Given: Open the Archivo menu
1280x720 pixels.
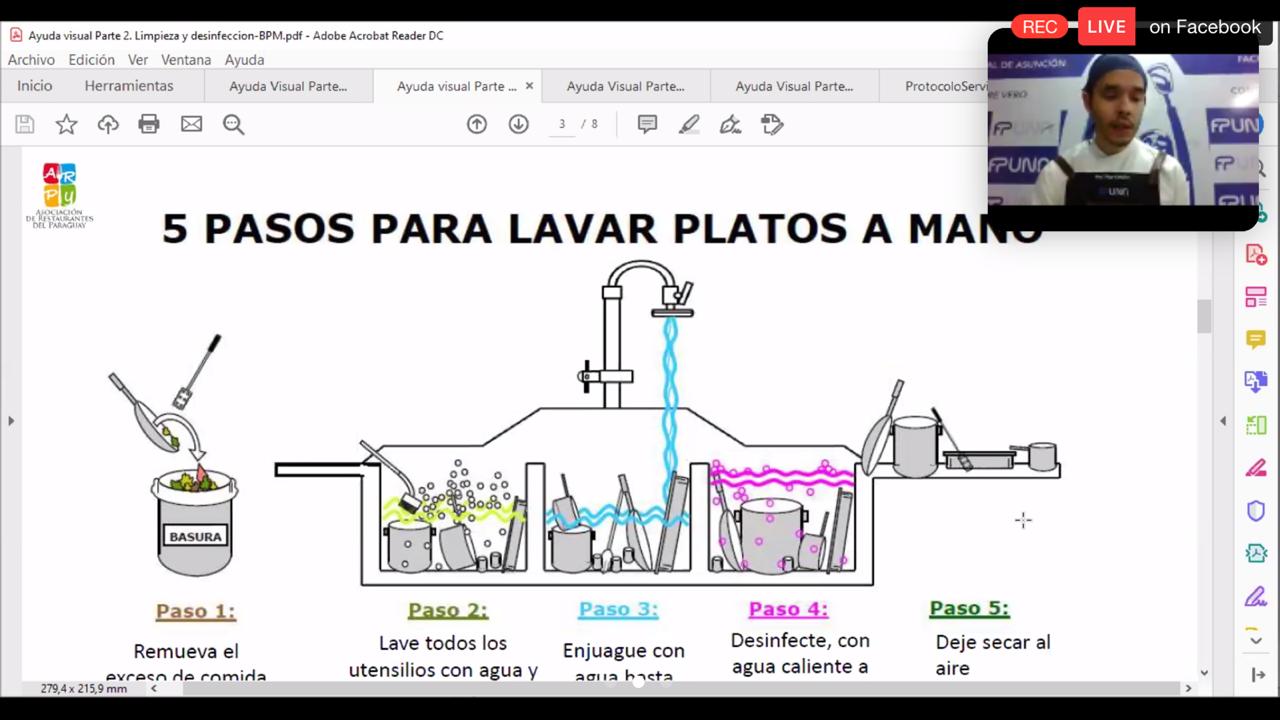Looking at the screenshot, I should coord(31,60).
